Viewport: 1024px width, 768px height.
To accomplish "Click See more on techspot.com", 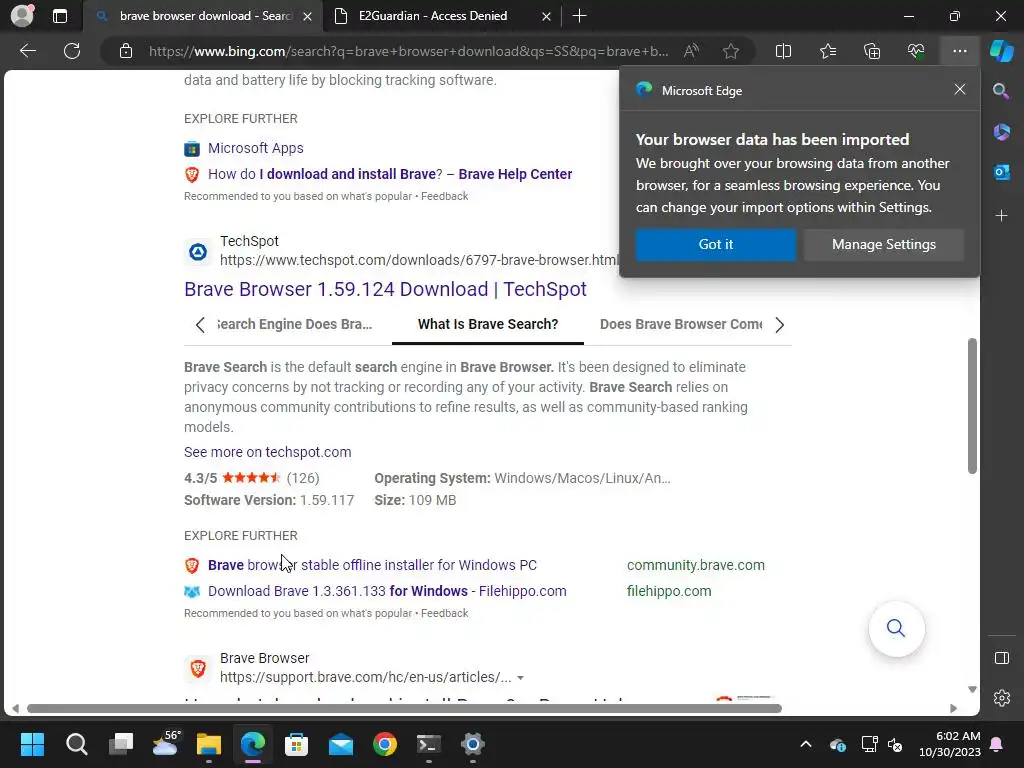I will pos(268,452).
